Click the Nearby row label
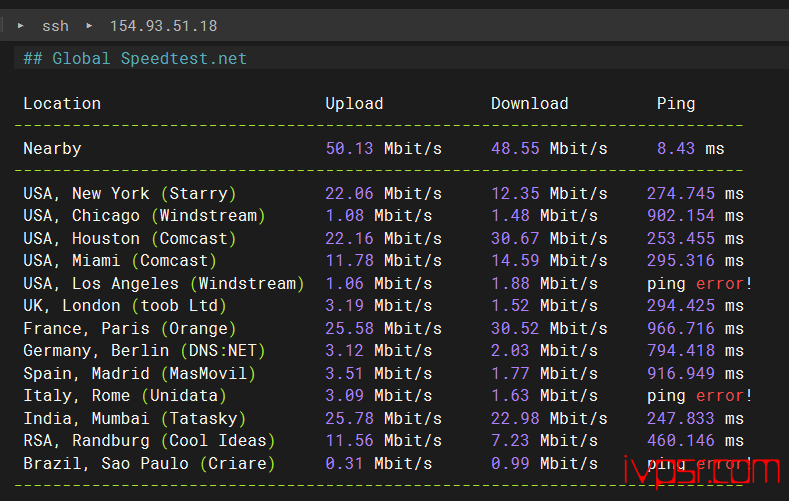Screen dimensions: 789x501 (x=52, y=148)
